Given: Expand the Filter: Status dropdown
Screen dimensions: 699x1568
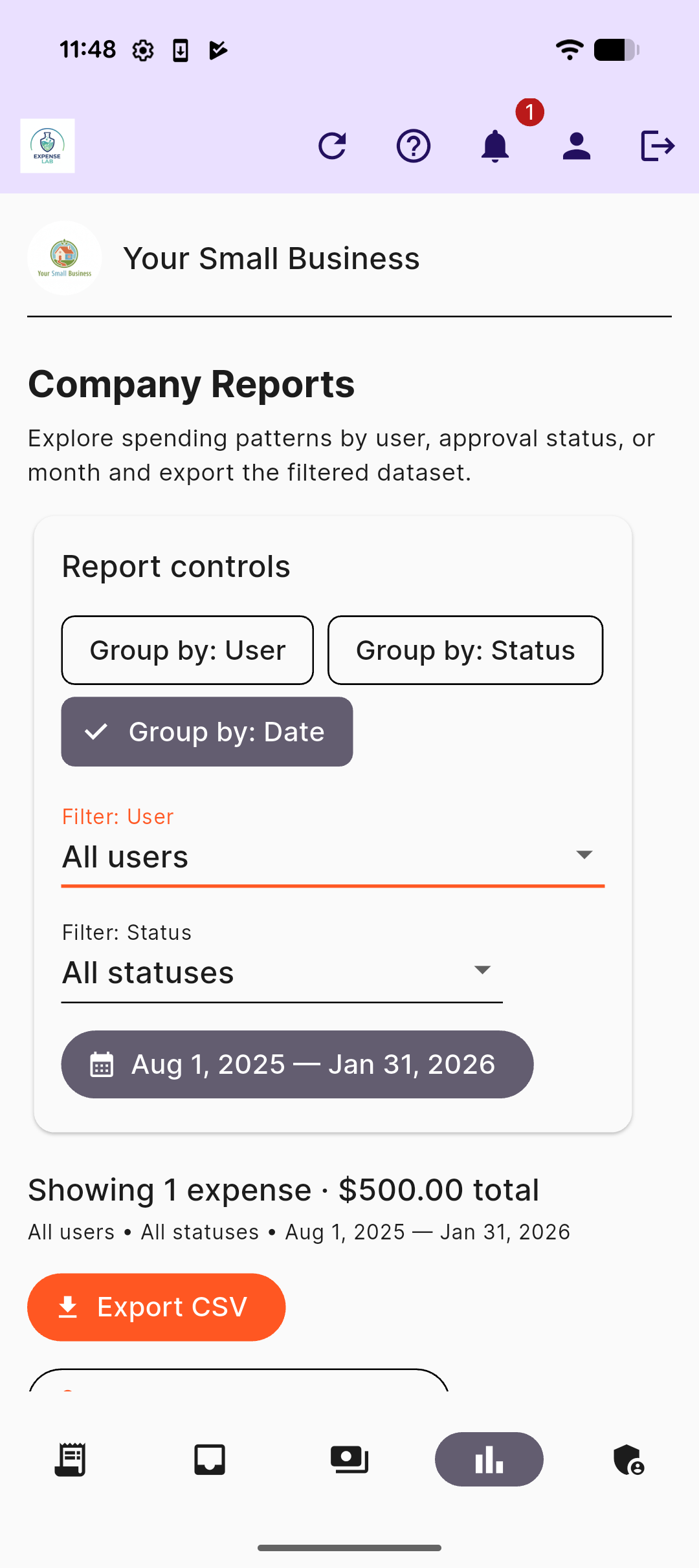Looking at the screenshot, I should pyautogui.click(x=282, y=972).
